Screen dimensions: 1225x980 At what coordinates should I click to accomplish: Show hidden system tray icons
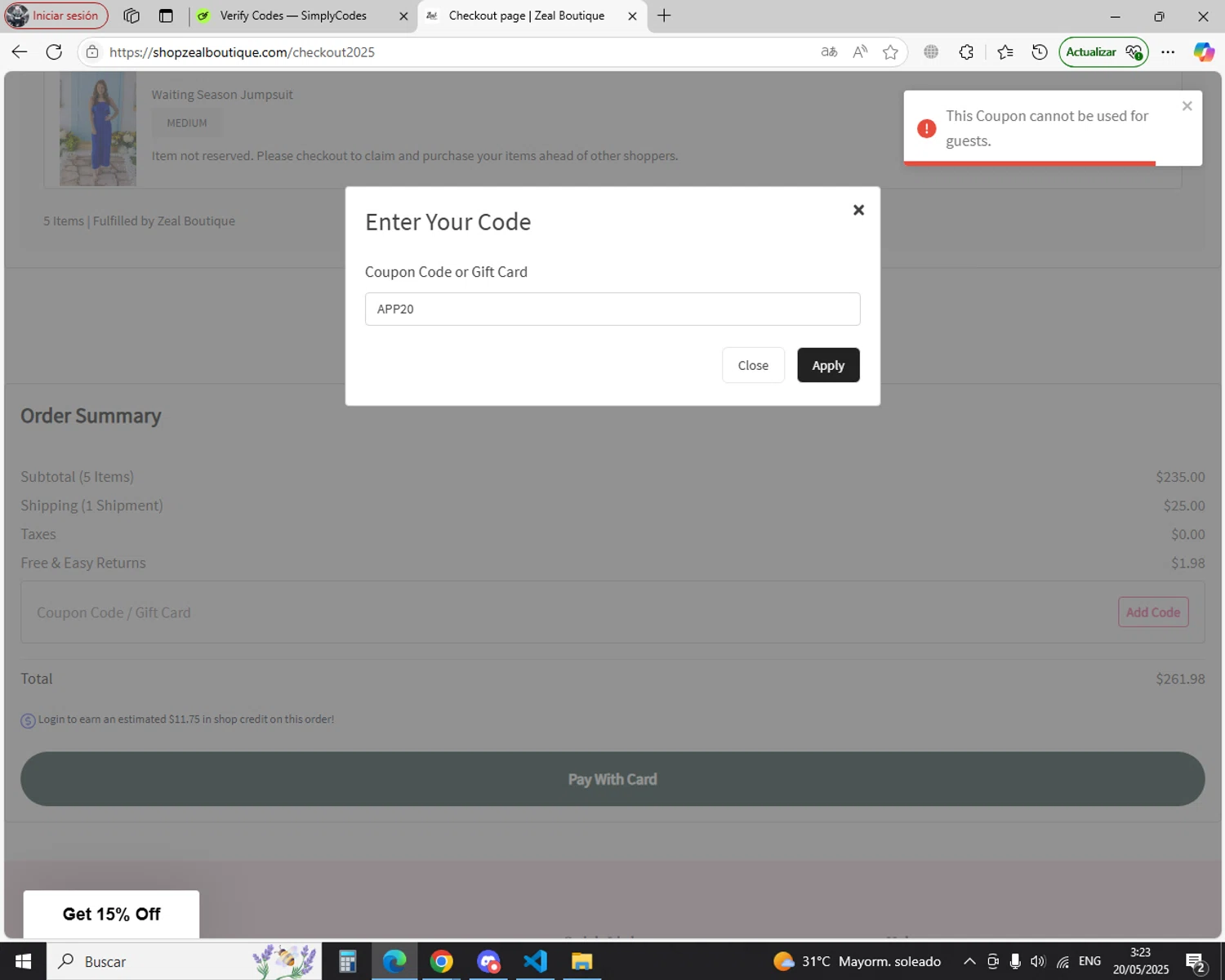[969, 961]
